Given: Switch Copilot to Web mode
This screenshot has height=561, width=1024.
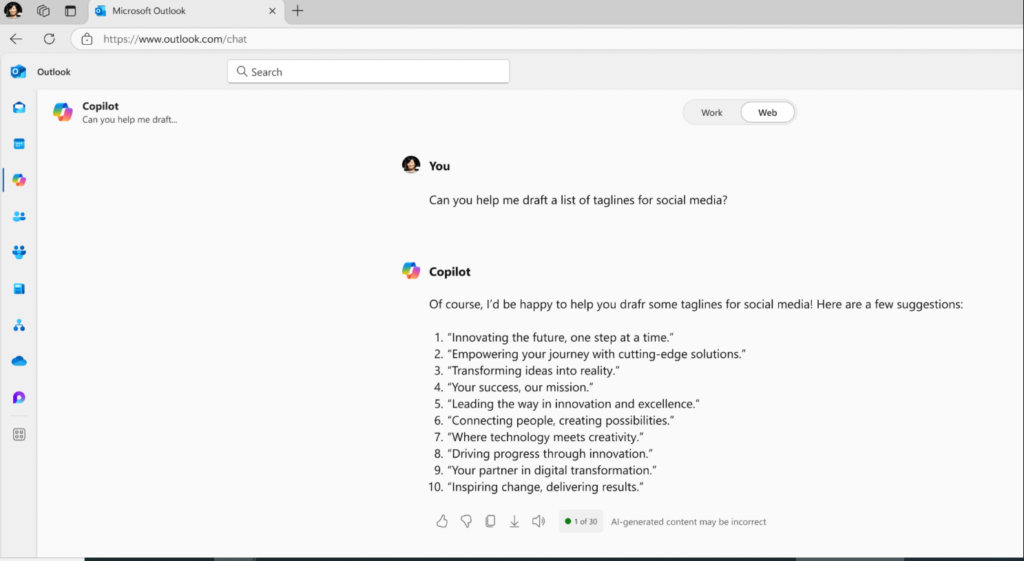Looking at the screenshot, I should pyautogui.click(x=767, y=112).
